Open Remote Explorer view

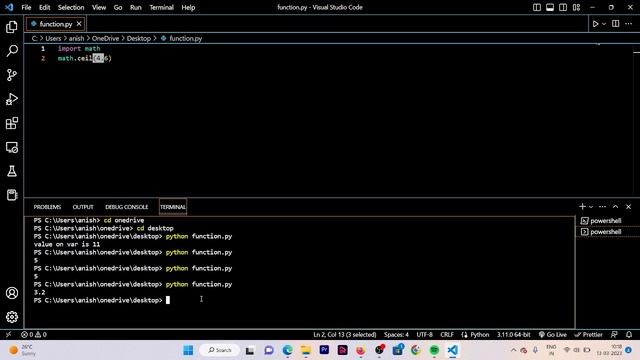[12, 147]
